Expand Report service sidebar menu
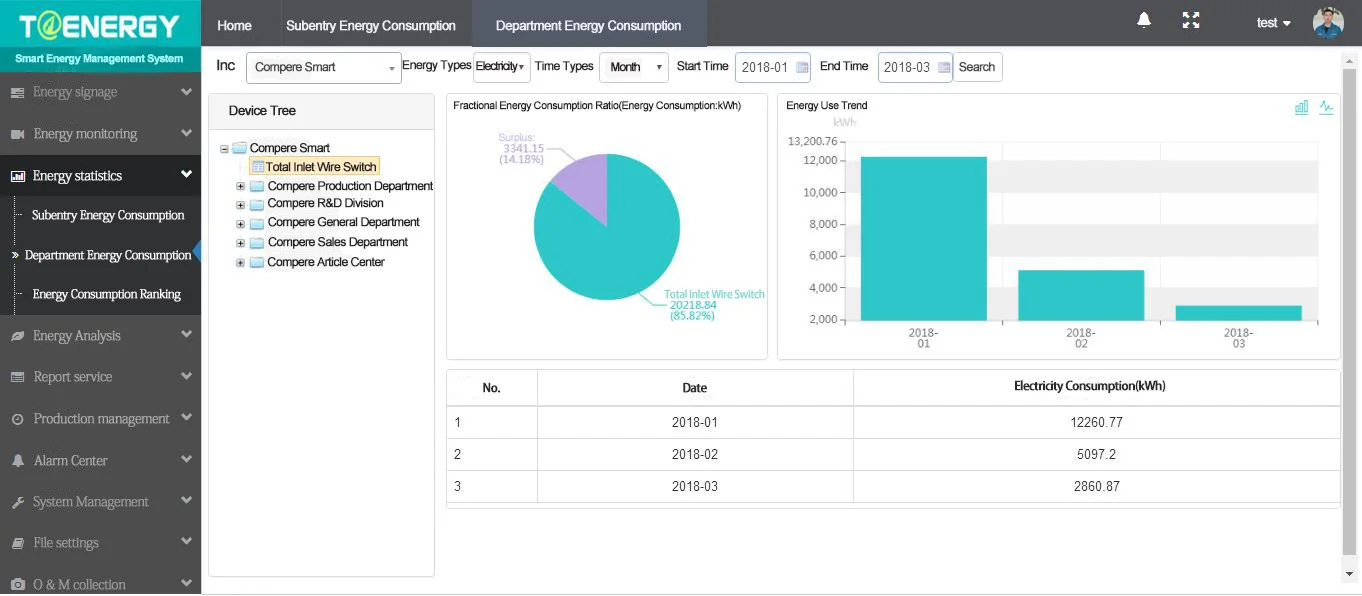 pyautogui.click(x=100, y=377)
